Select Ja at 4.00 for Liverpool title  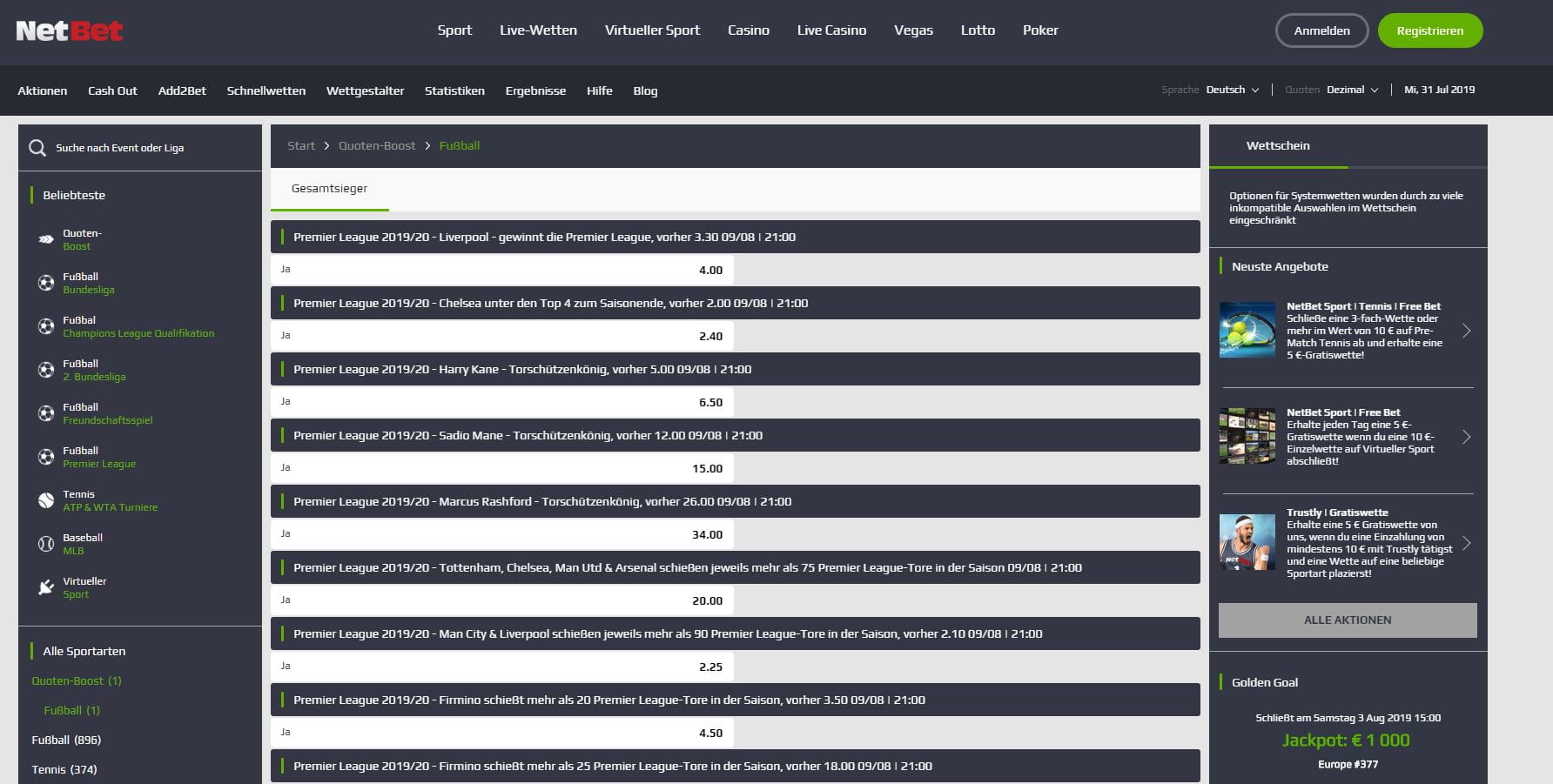click(x=502, y=270)
